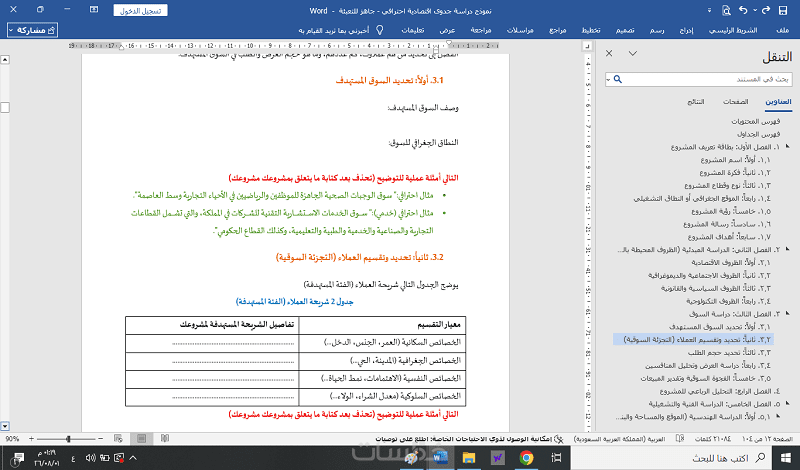
Task: Click the vertical scrollbar down arrow
Action: pyautogui.click(x=5, y=426)
